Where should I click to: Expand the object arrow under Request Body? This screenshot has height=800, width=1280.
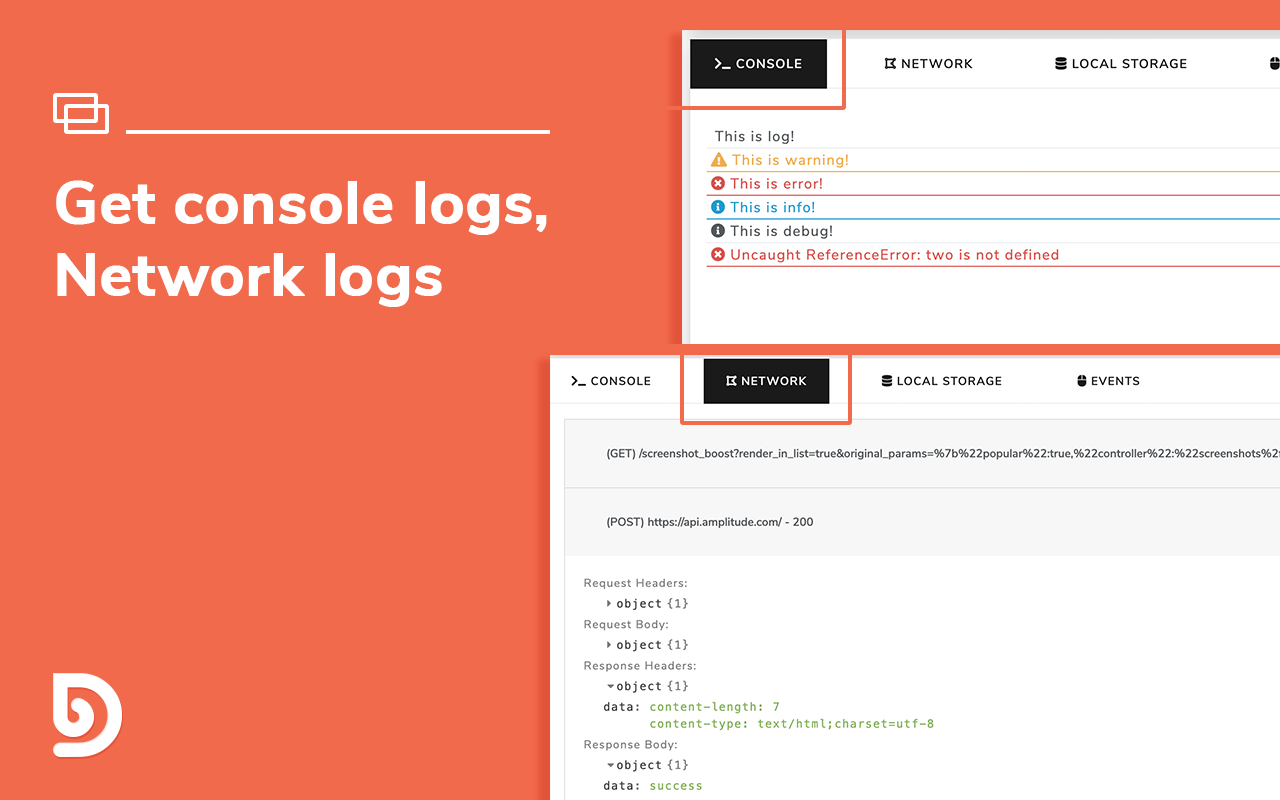click(x=609, y=645)
